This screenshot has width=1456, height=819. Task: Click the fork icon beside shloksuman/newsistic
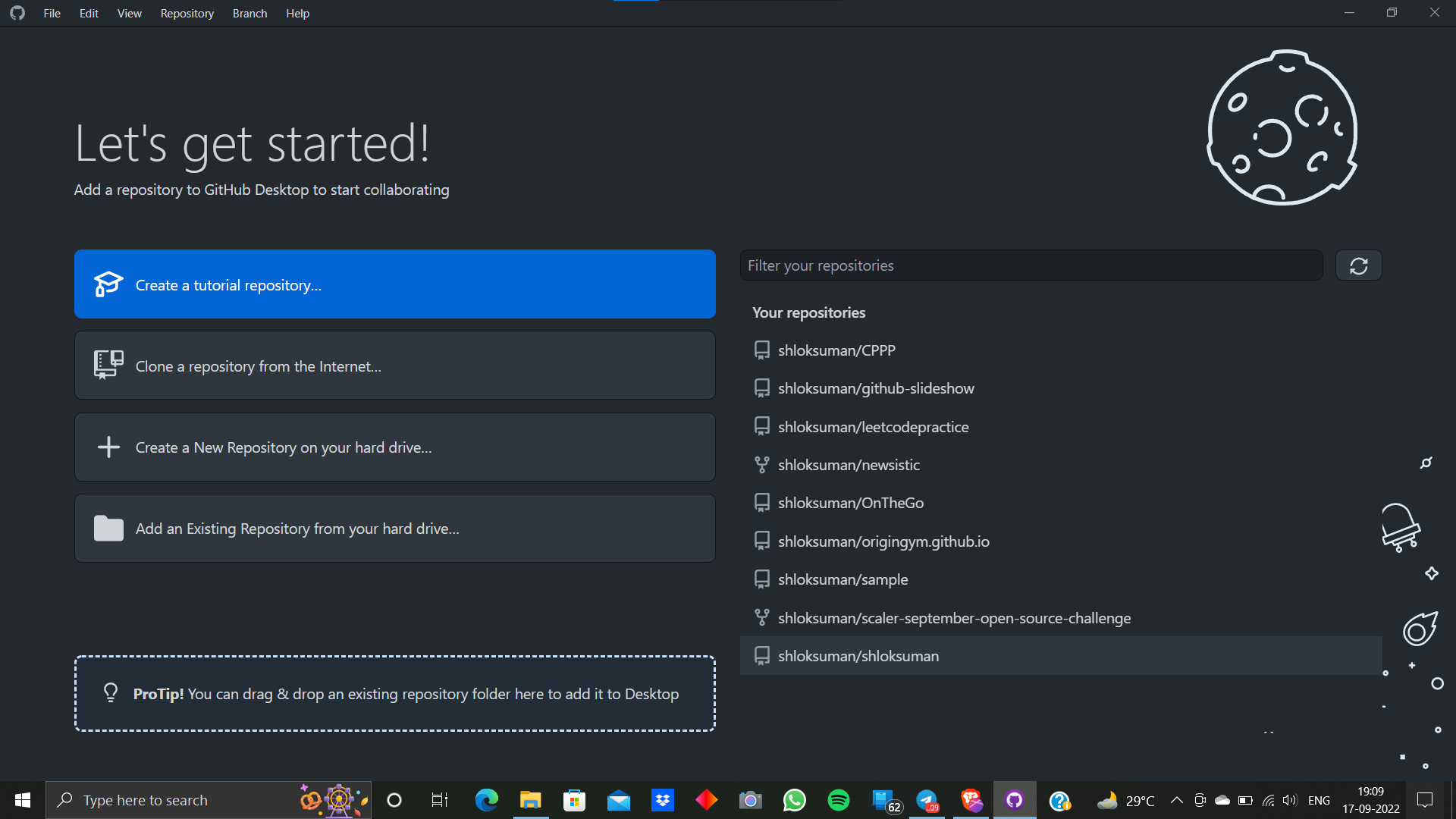pos(761,464)
